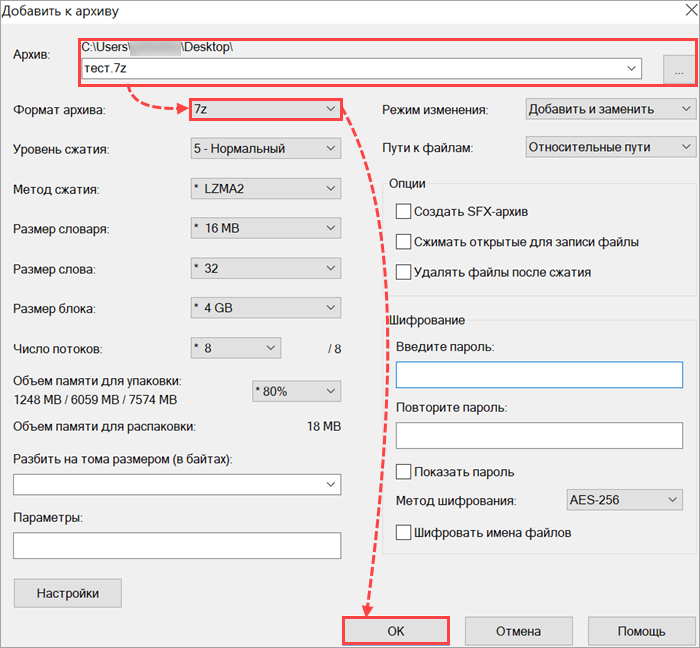700x648 pixels.
Task: Open the 80% memory usage dropdown
Action: point(296,391)
